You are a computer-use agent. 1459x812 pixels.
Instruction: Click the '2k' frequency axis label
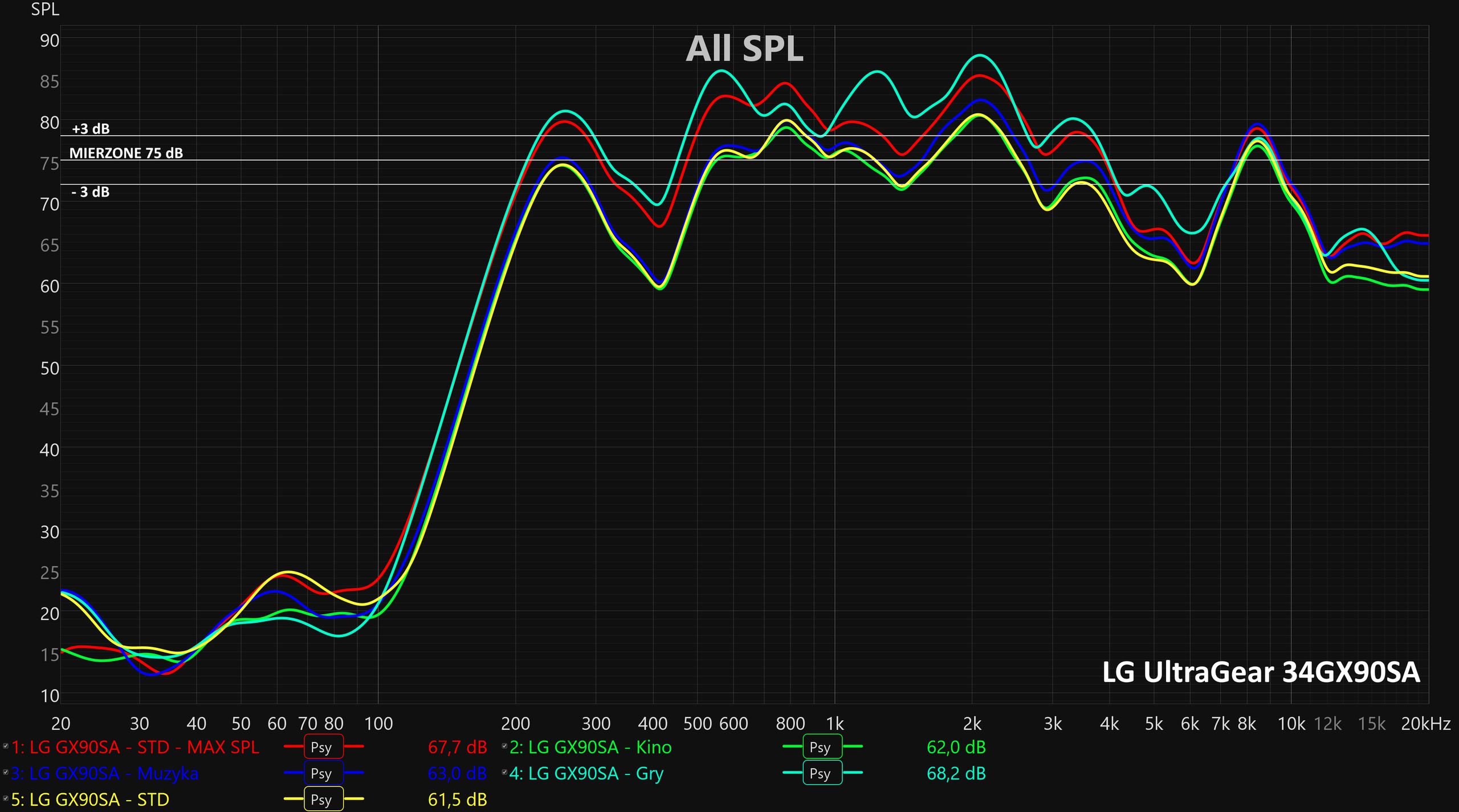click(x=972, y=724)
